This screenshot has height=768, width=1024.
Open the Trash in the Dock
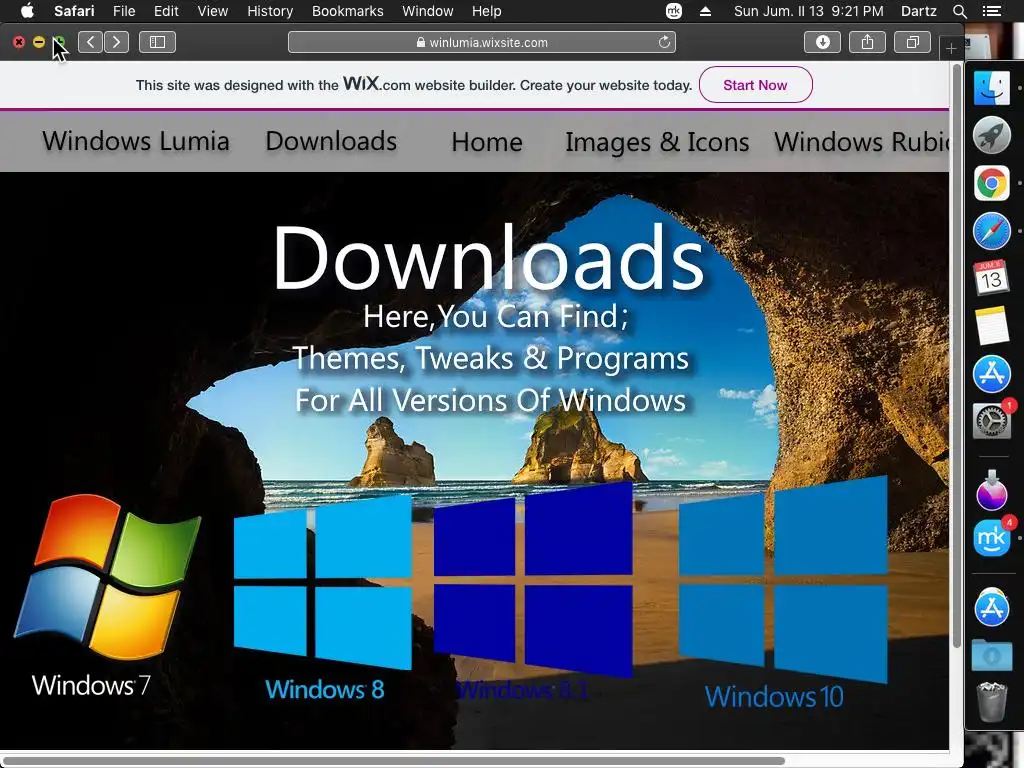pyautogui.click(x=991, y=701)
